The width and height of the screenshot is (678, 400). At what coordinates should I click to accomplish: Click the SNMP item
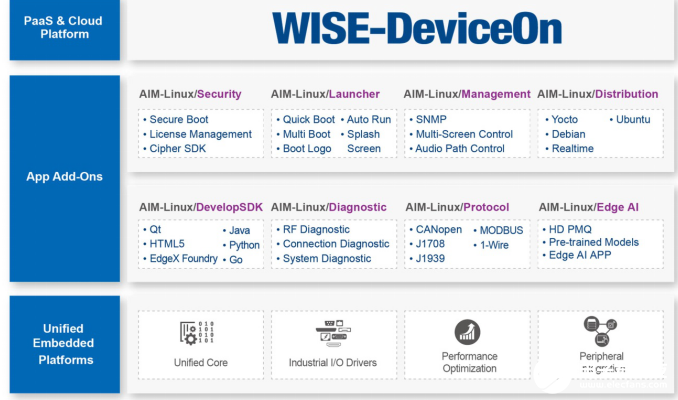(x=431, y=119)
